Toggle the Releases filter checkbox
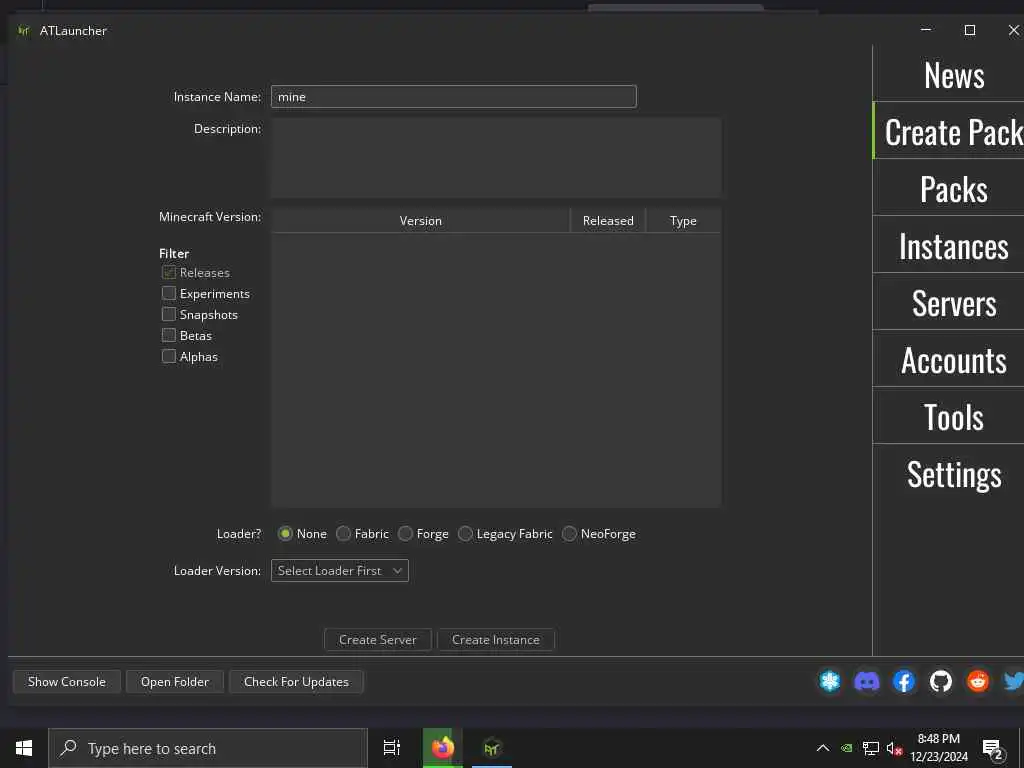Image resolution: width=1024 pixels, height=768 pixels. pos(168,272)
